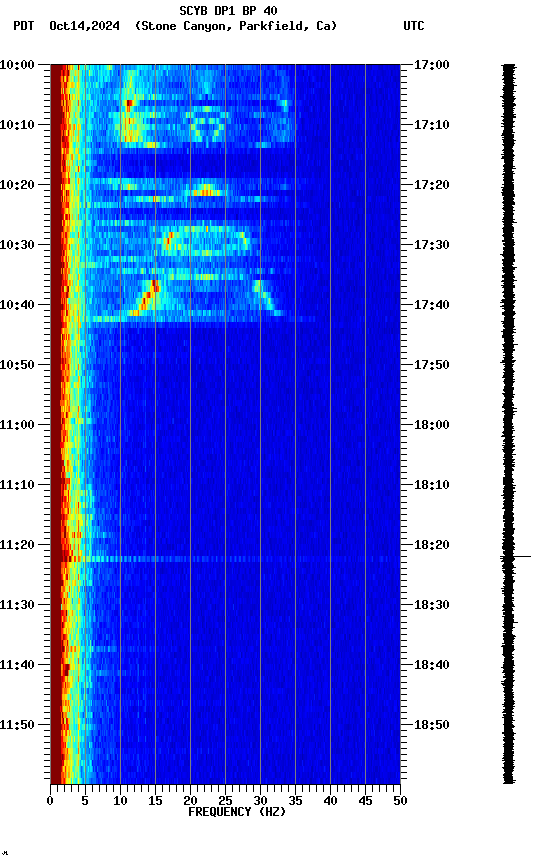The width and height of the screenshot is (552, 864).
Task: Click '(Stone Canyon, Parkfield, Ca)' location text
Action: point(236,26)
